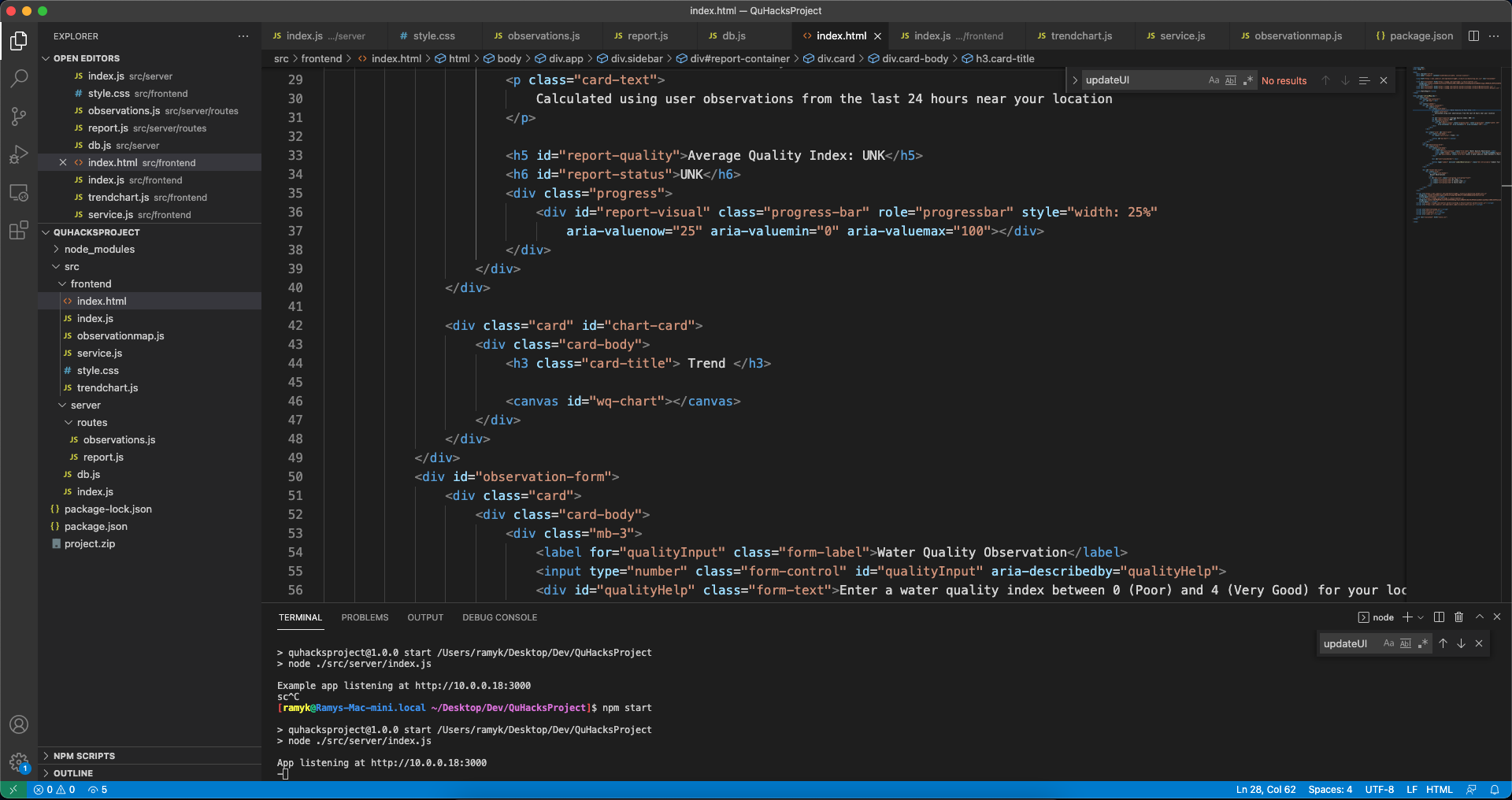Open the Run and Debug view
The width and height of the screenshot is (1512, 800).
point(19,154)
